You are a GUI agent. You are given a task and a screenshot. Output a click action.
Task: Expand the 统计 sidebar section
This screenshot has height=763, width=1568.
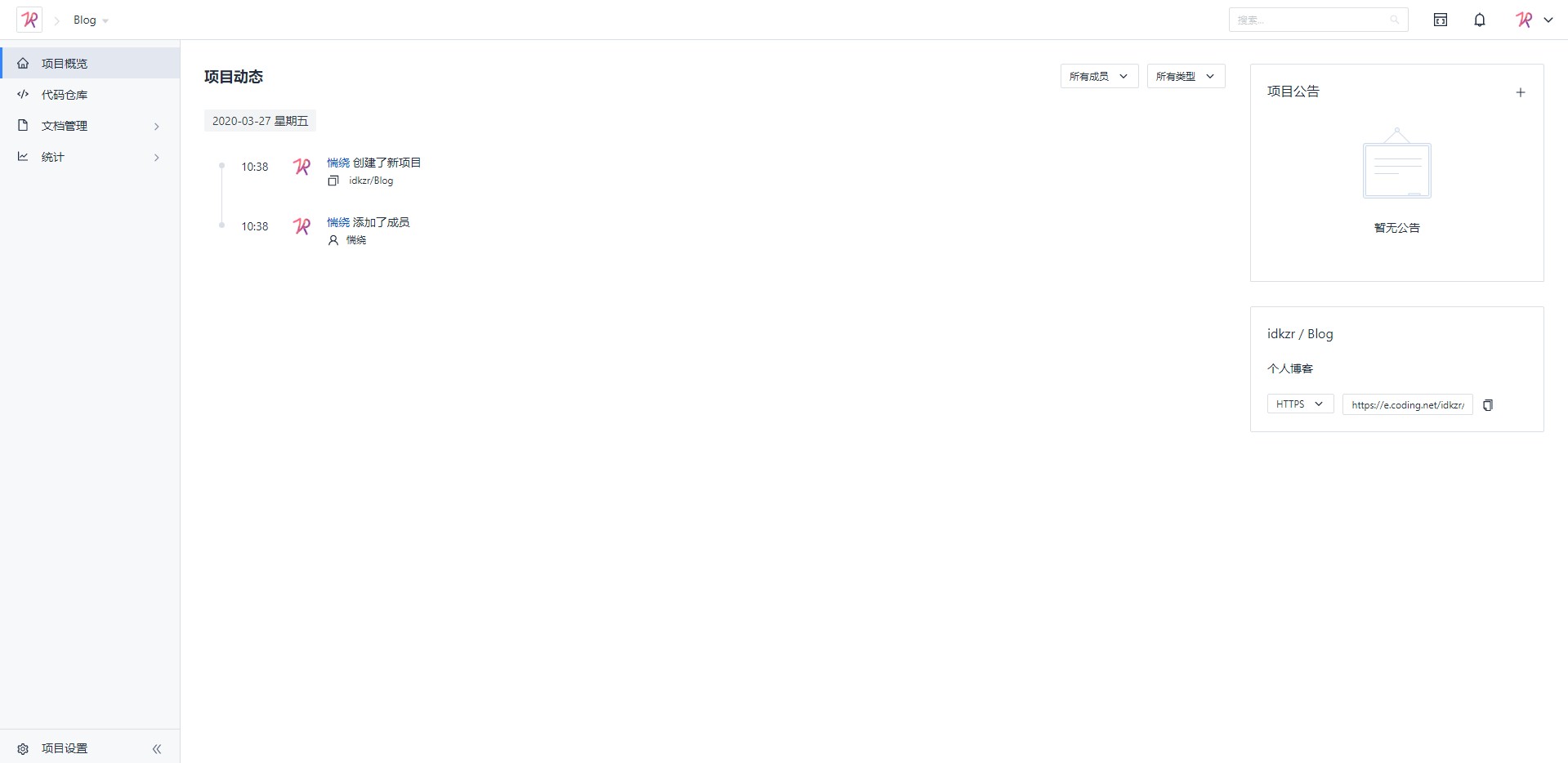pyautogui.click(x=156, y=157)
